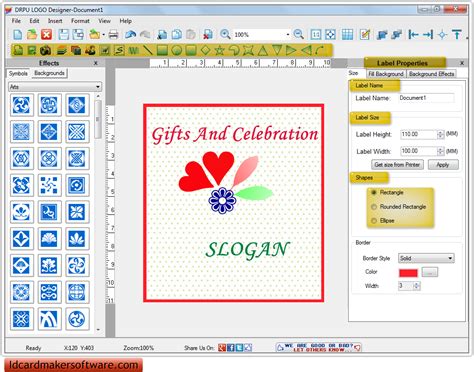Image resolution: width=474 pixels, height=372 pixels.
Task: Open the File menu
Action: [16, 21]
